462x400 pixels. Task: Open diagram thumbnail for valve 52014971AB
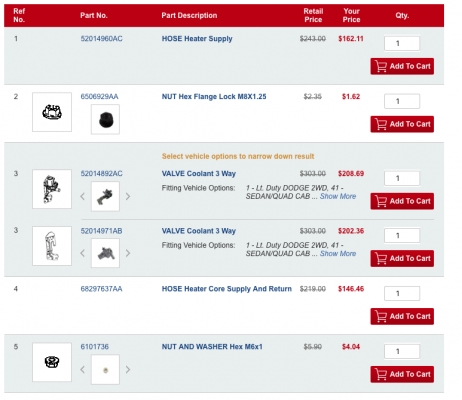click(x=52, y=246)
